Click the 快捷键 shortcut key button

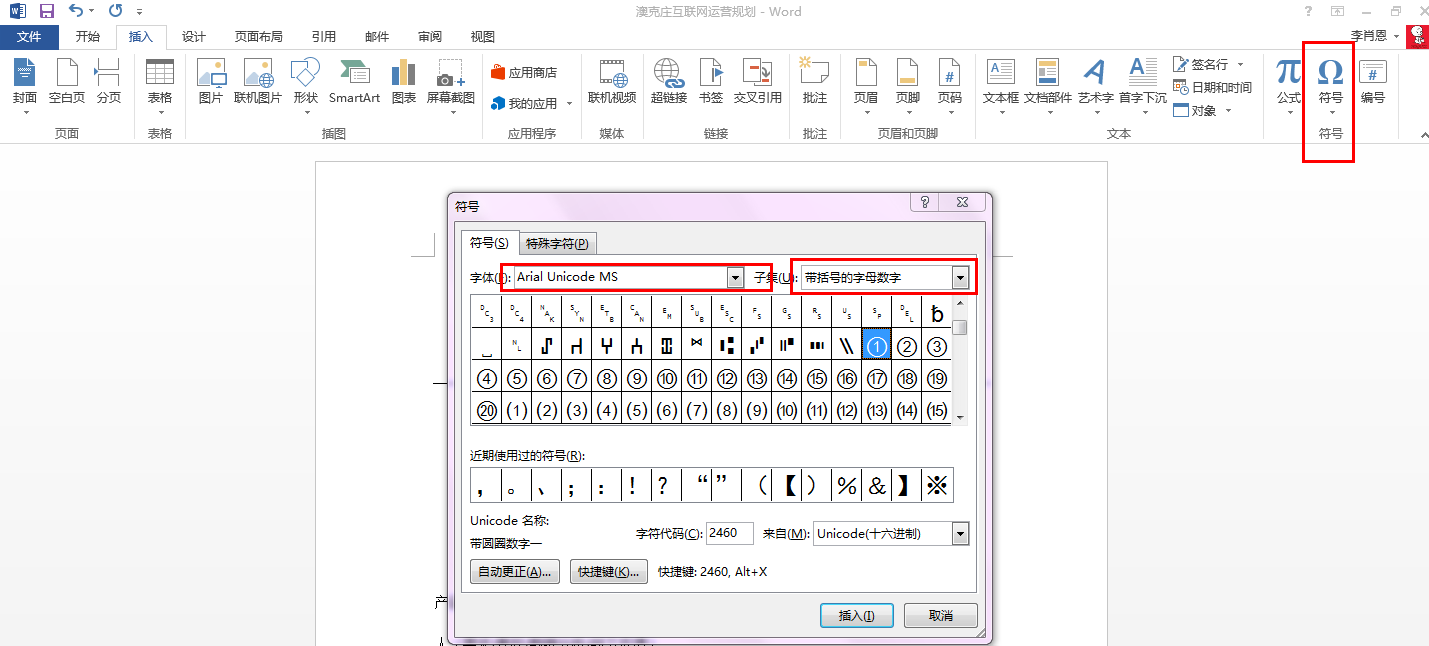click(x=610, y=572)
